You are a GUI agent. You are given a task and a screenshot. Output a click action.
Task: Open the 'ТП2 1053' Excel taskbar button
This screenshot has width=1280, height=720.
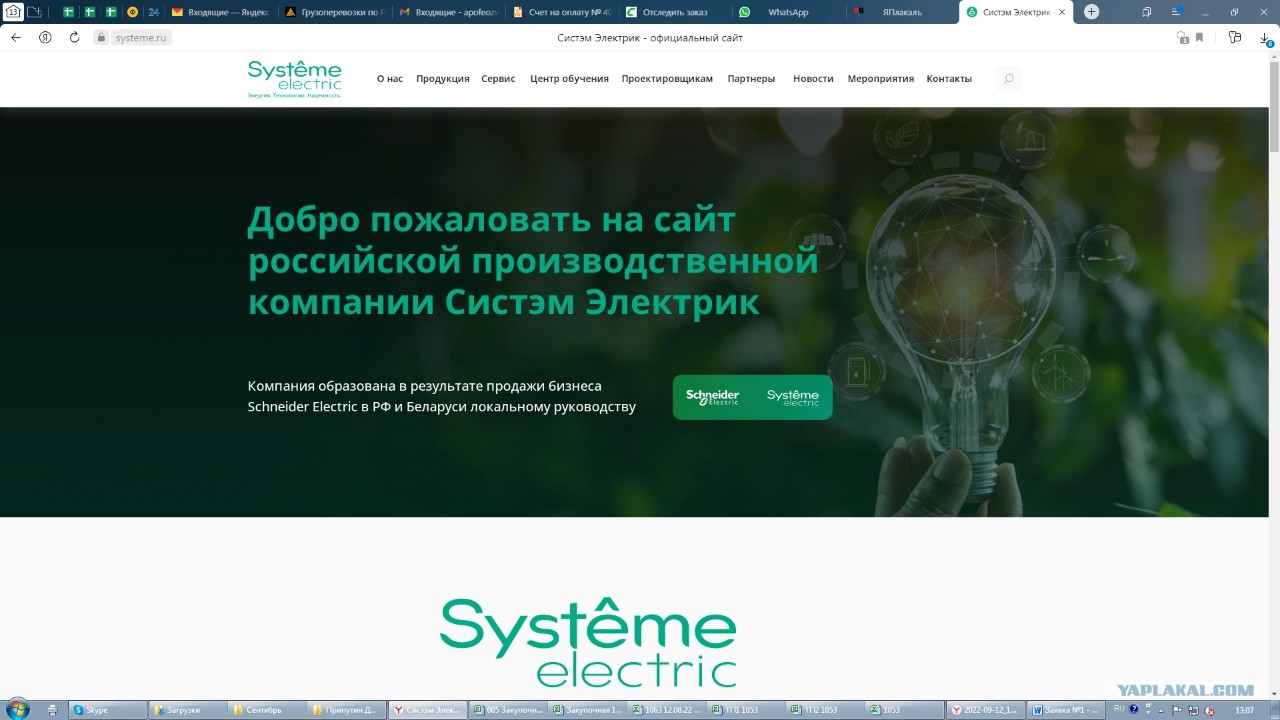[827, 710]
